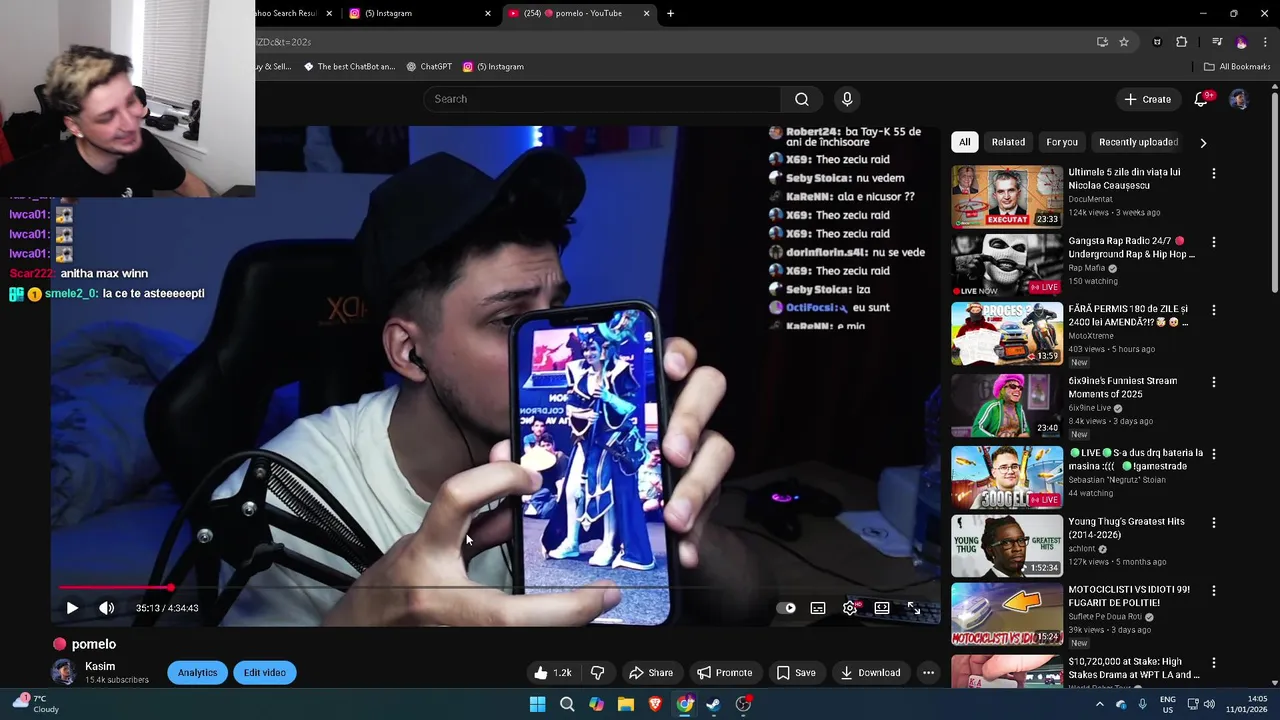Share the video
The image size is (1280, 720).
pos(650,673)
